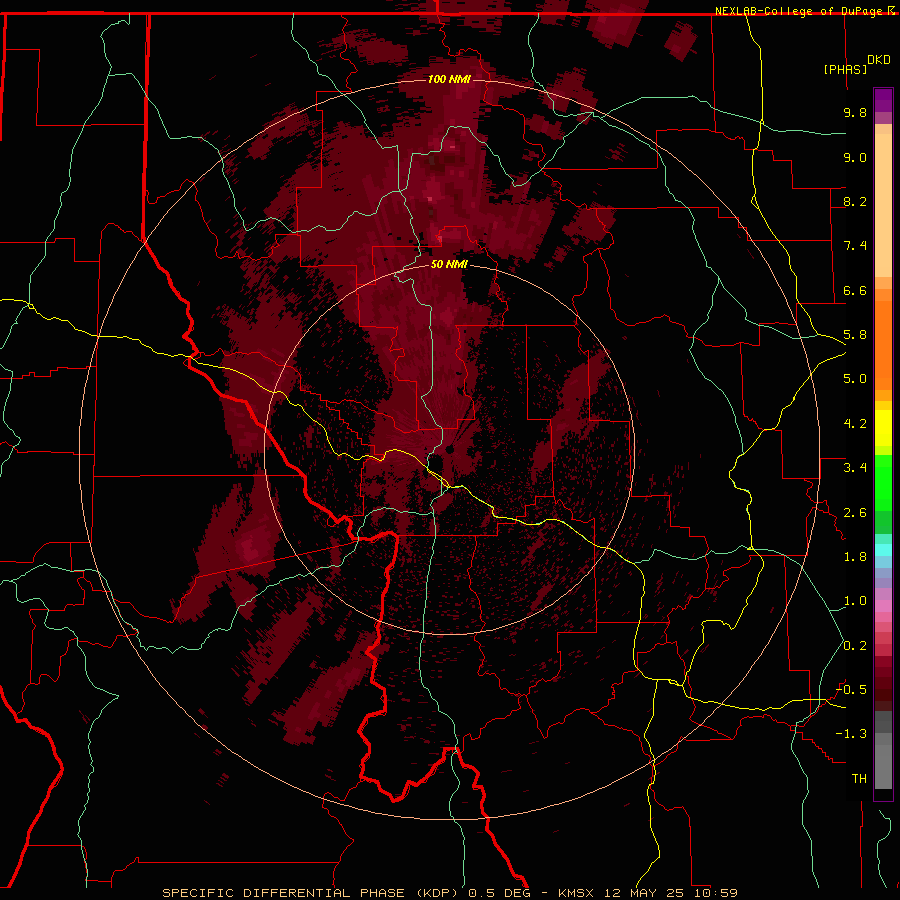Click the 0.2 scale value
The width and height of the screenshot is (900, 900).
855,646
